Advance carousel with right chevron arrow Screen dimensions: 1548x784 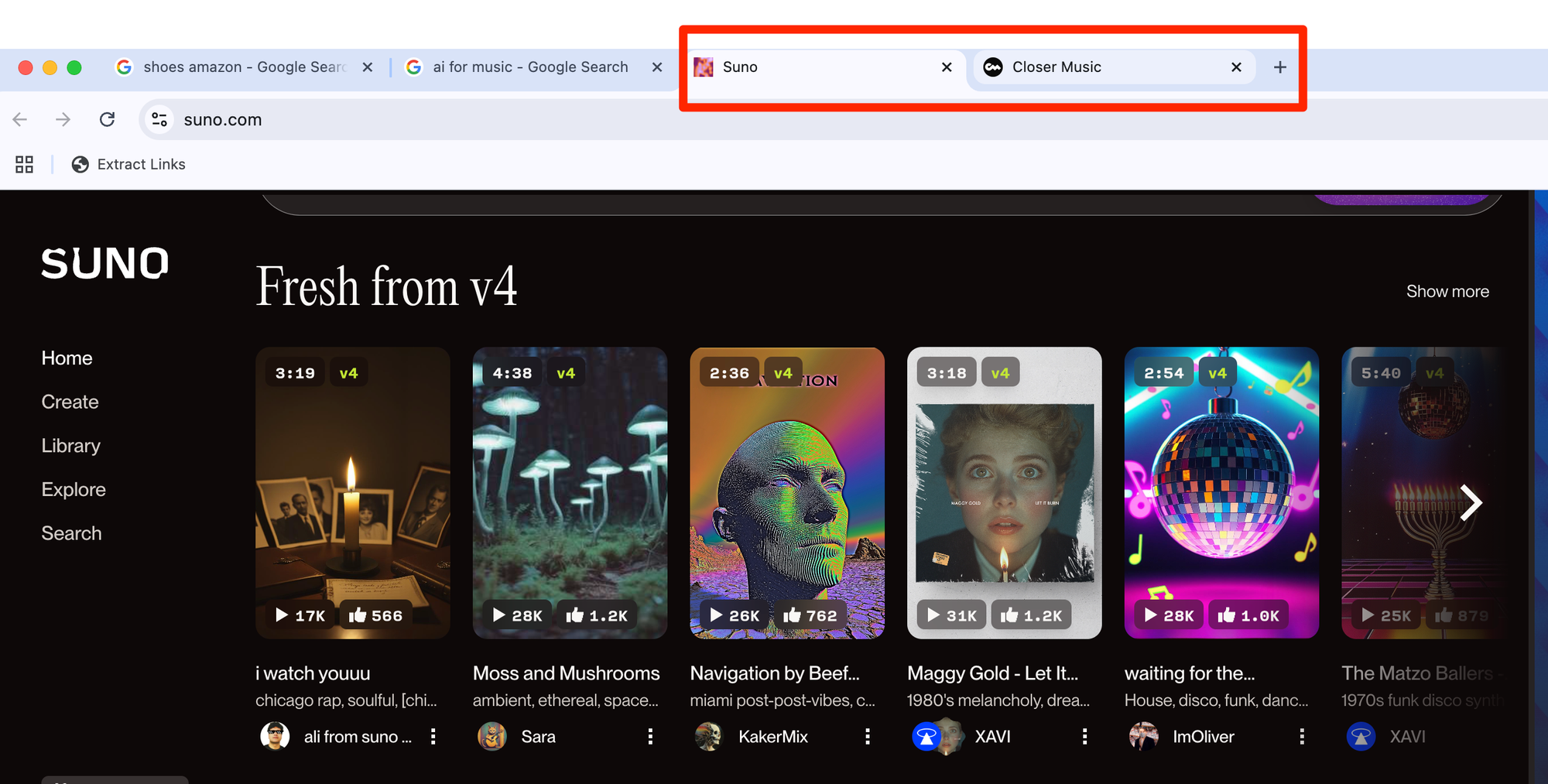[x=1471, y=503]
